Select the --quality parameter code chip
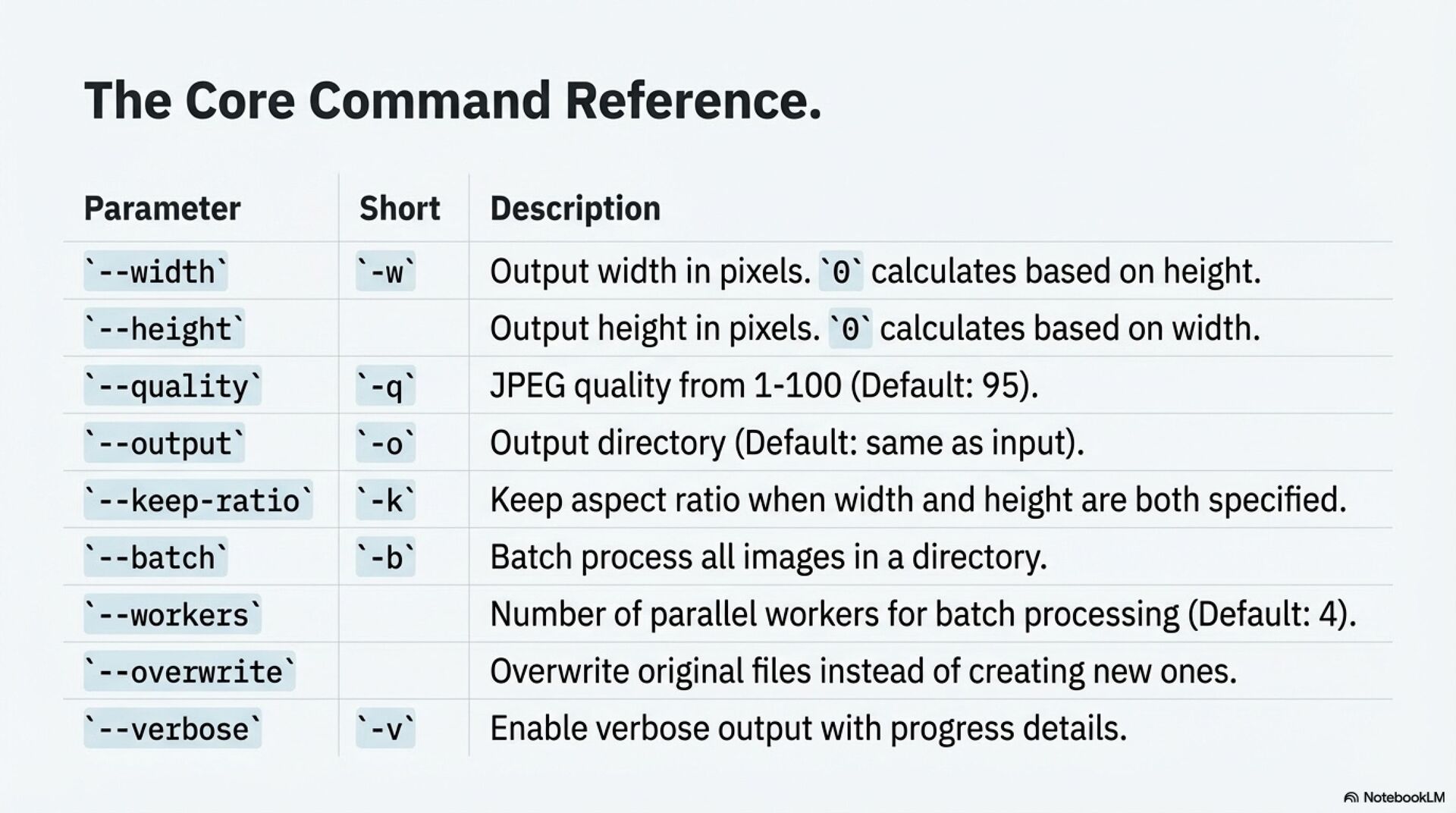The image size is (1456, 813). 172,386
